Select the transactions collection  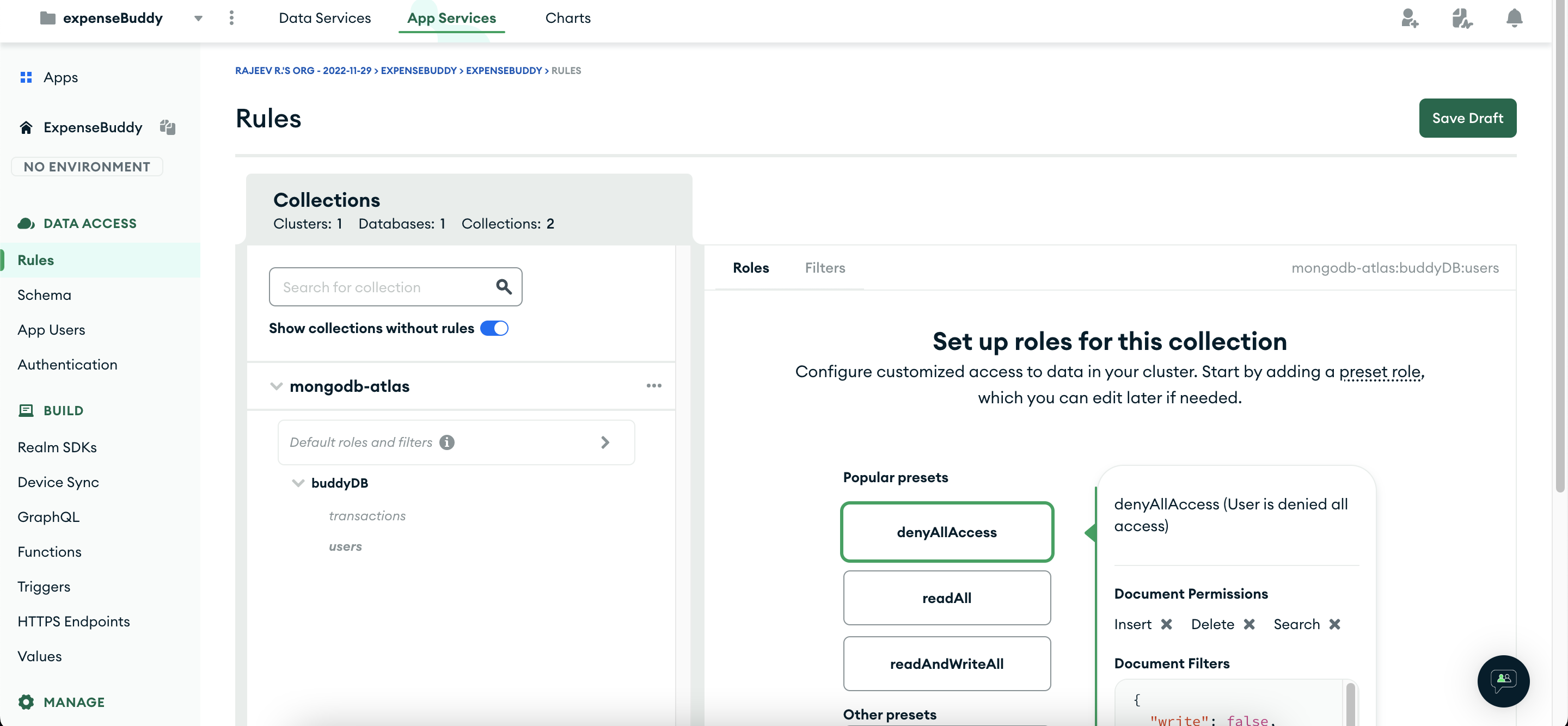367,515
